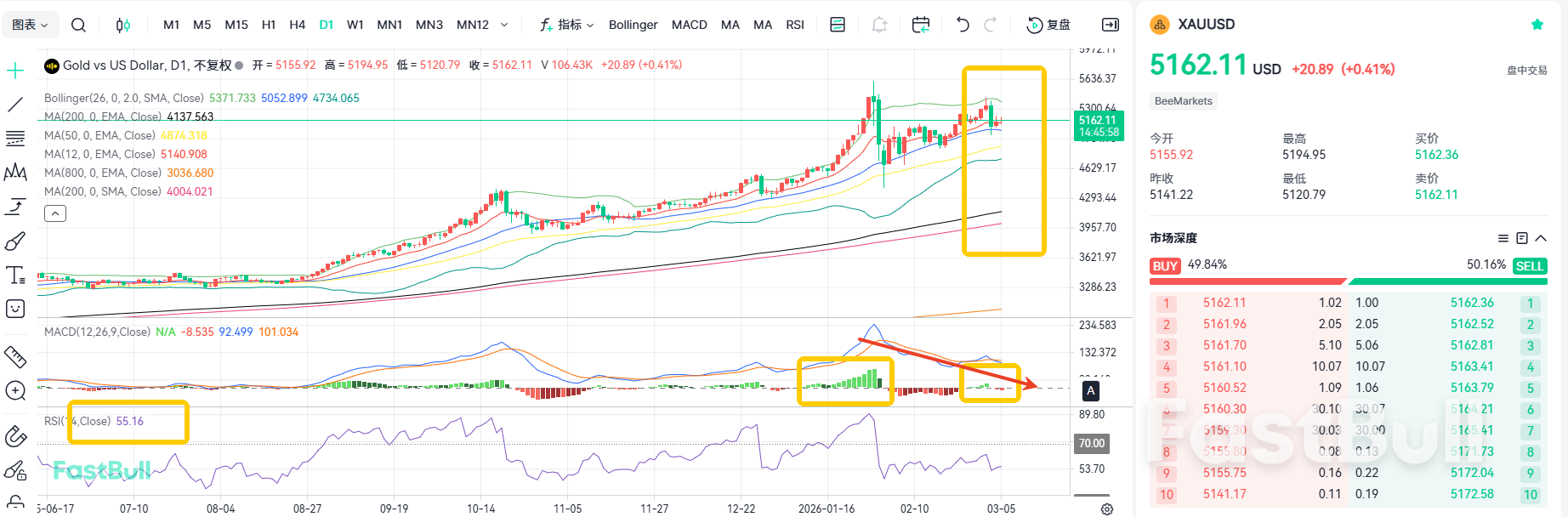Switch to H4 timeframe
Viewport: 1568px width, 517px height.
[x=297, y=25]
